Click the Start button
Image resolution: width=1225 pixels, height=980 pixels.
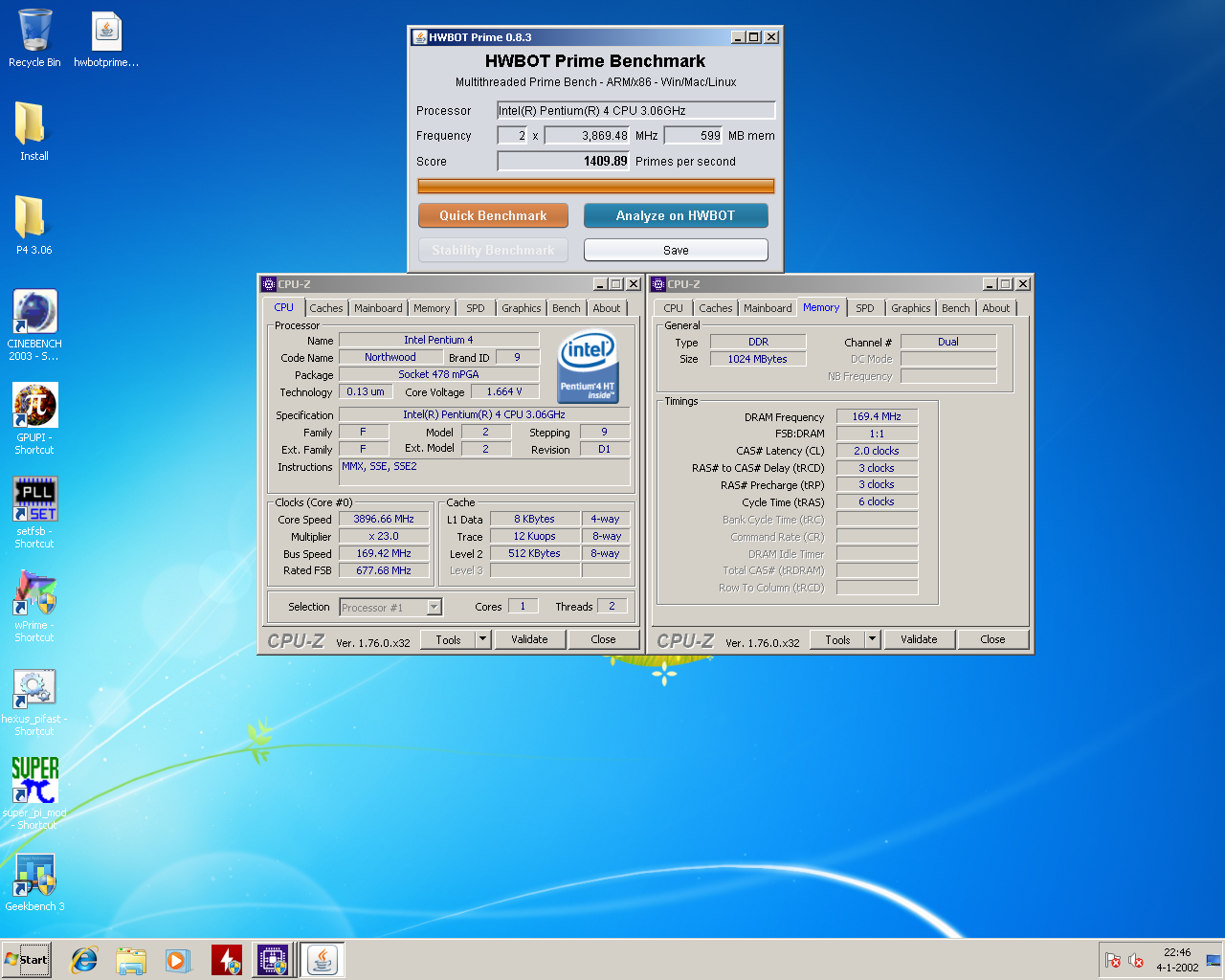click(x=26, y=960)
